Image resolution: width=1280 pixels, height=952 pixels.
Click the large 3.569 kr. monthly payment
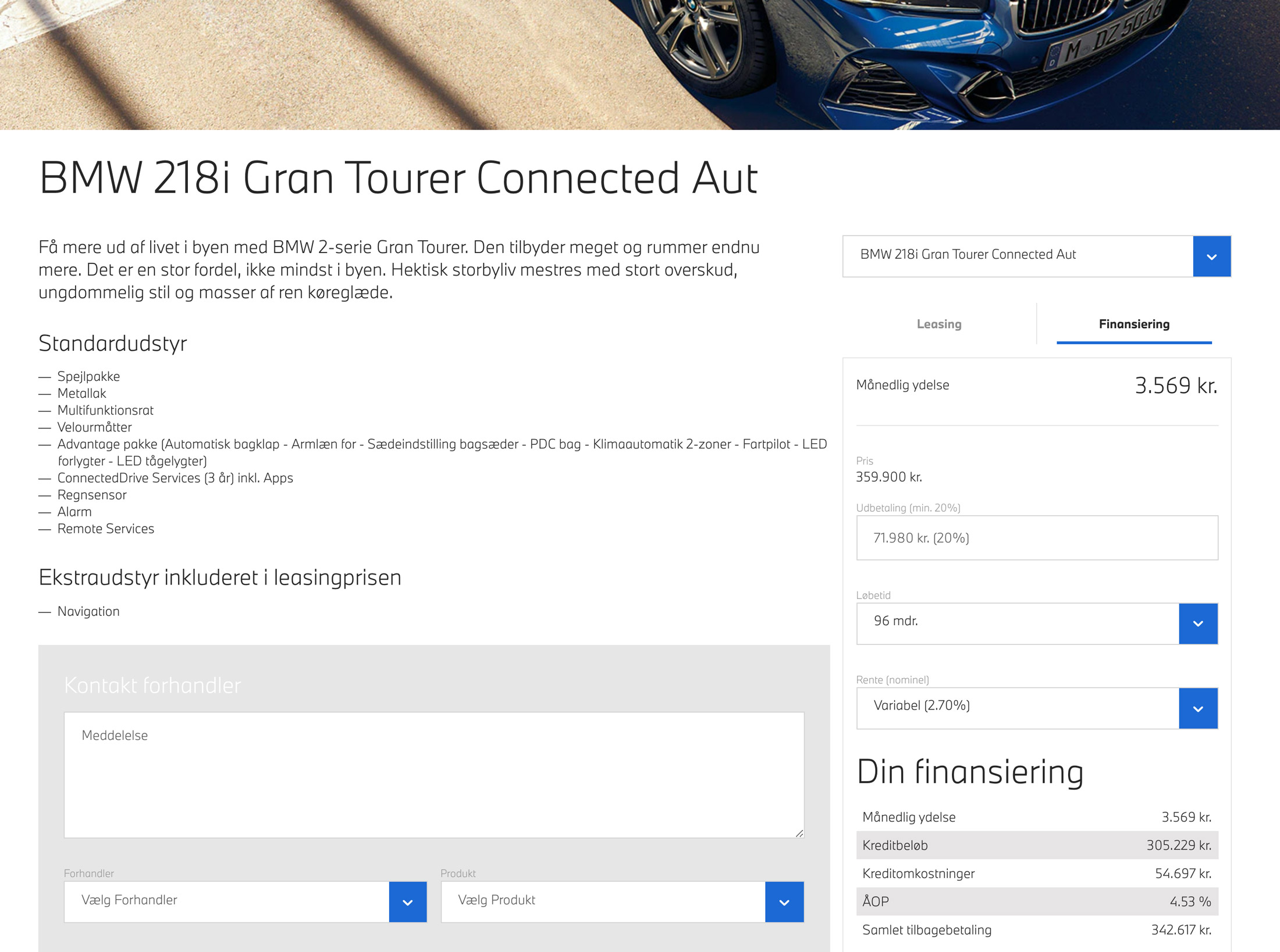pyautogui.click(x=1176, y=386)
